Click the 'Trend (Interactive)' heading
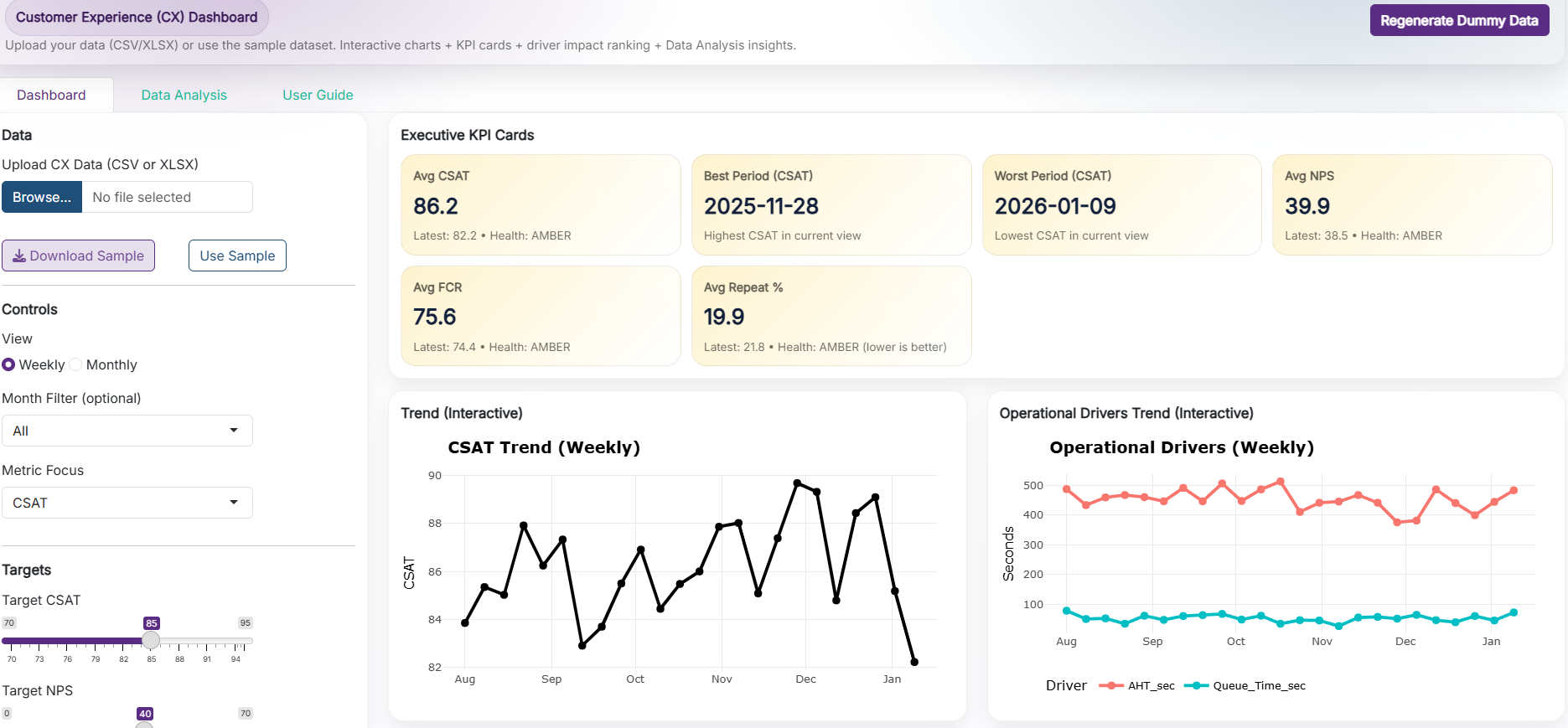The height and width of the screenshot is (728, 1568). pyautogui.click(x=462, y=413)
